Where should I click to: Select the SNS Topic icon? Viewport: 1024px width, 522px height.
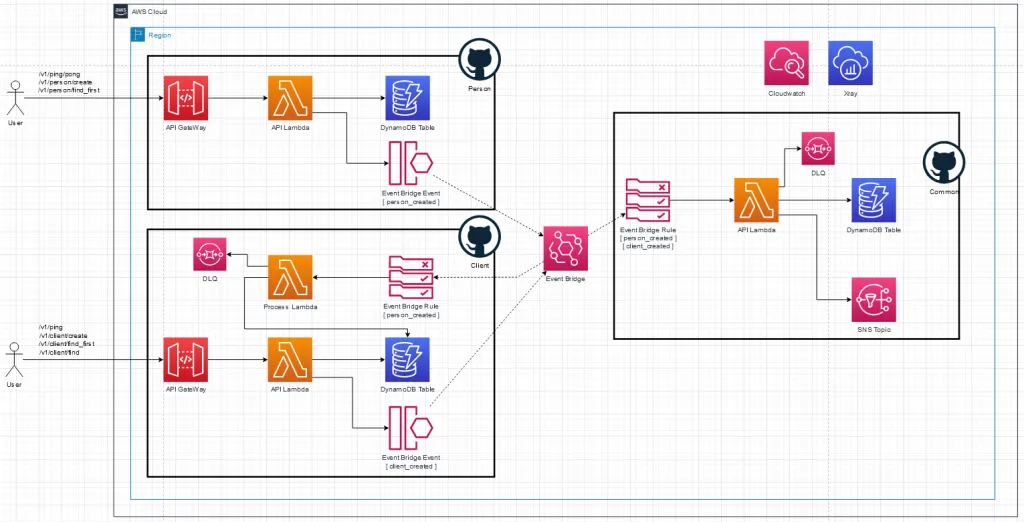click(x=874, y=299)
